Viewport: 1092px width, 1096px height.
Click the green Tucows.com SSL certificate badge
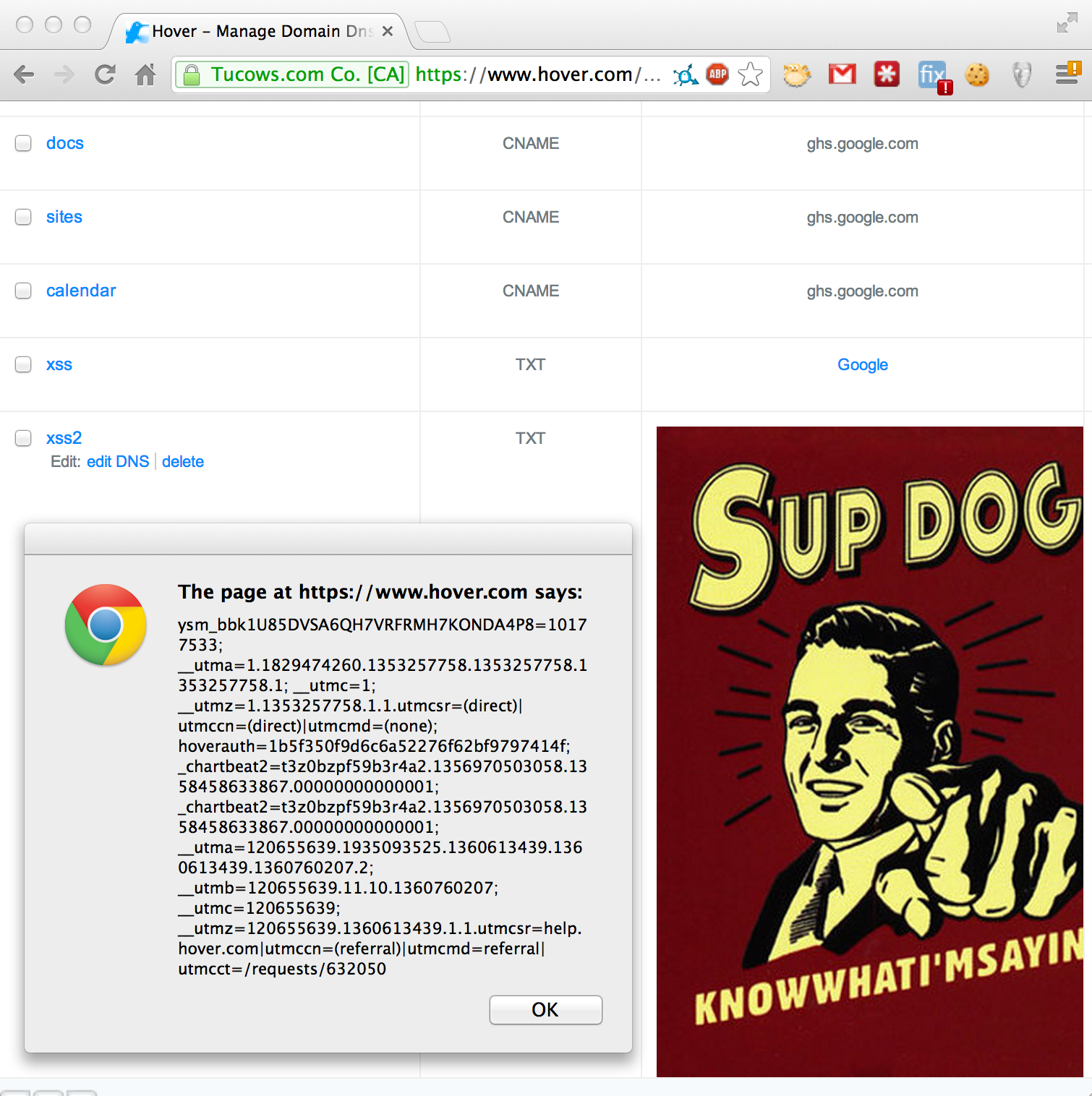[294, 74]
